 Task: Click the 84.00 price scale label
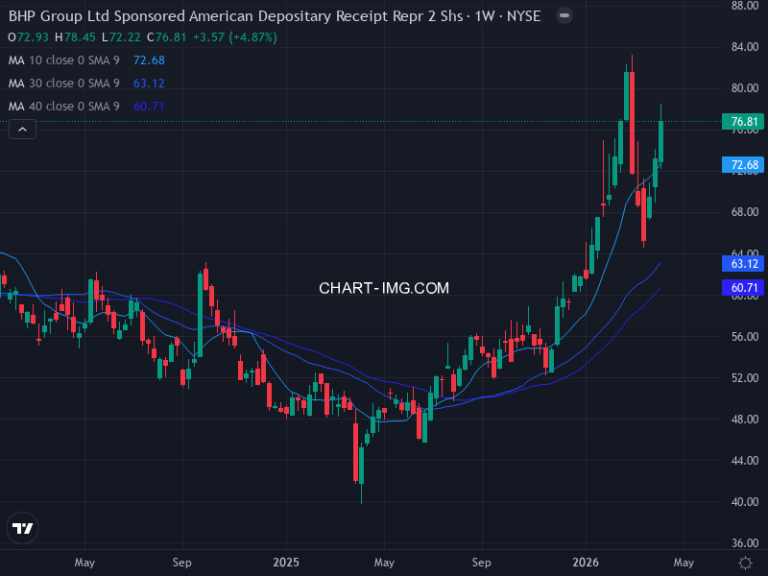(745, 47)
